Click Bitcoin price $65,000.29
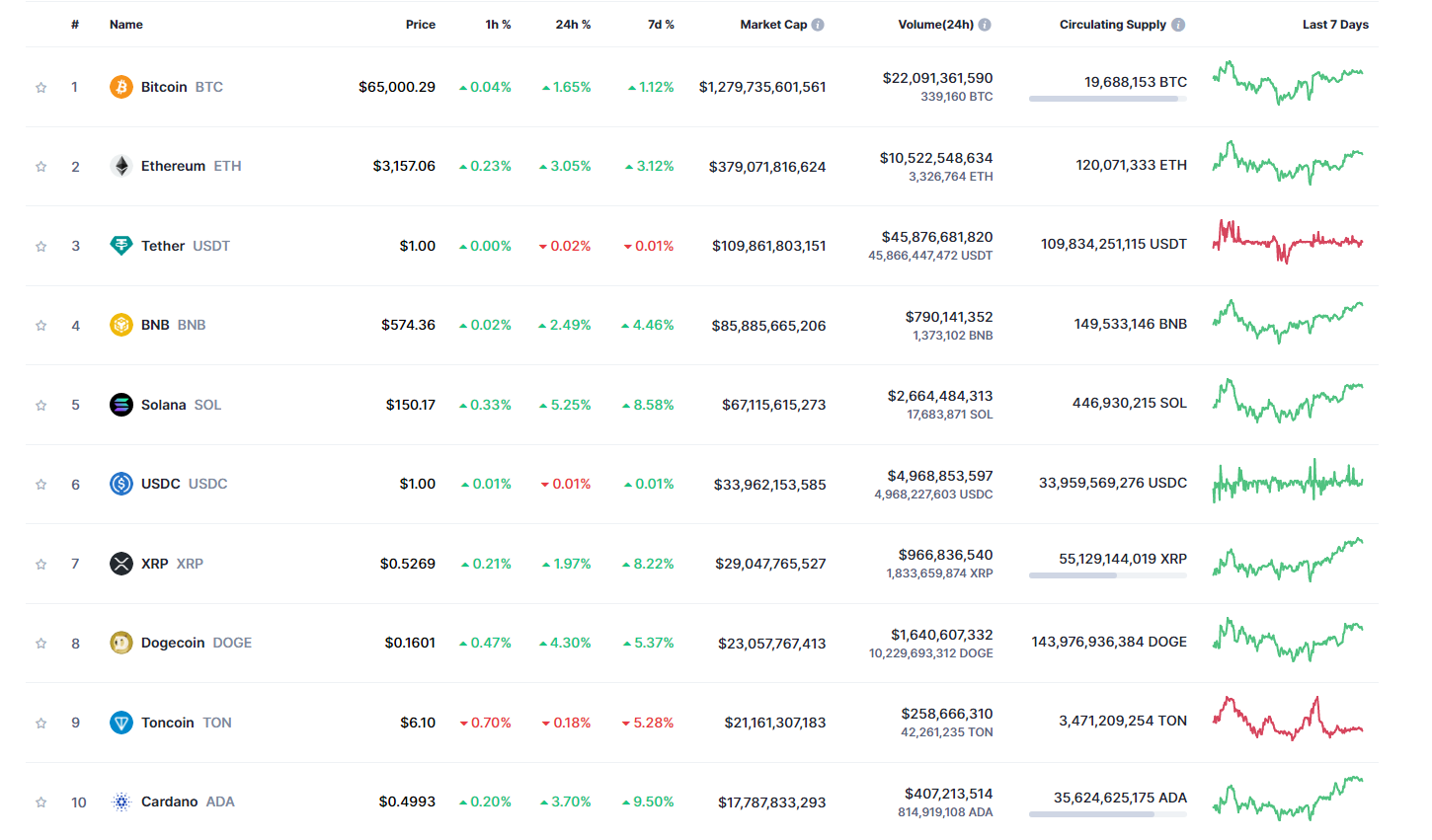1432x840 pixels. (397, 87)
